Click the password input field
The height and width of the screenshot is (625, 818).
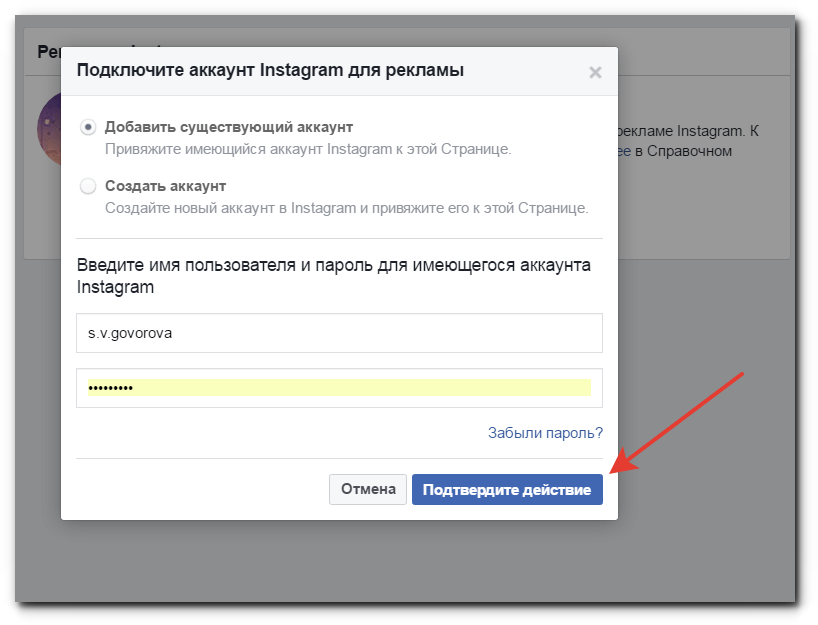[339, 388]
